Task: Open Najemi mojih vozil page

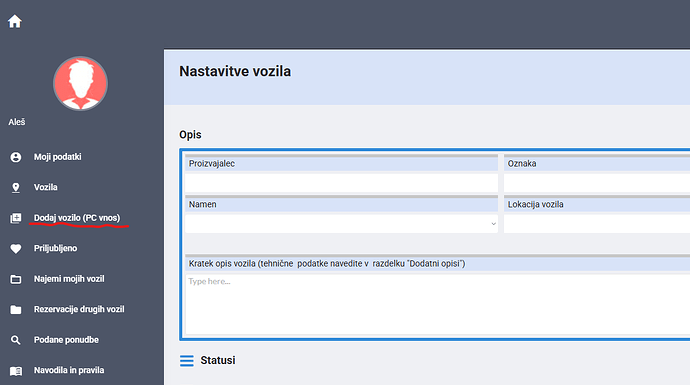Action: (x=69, y=279)
